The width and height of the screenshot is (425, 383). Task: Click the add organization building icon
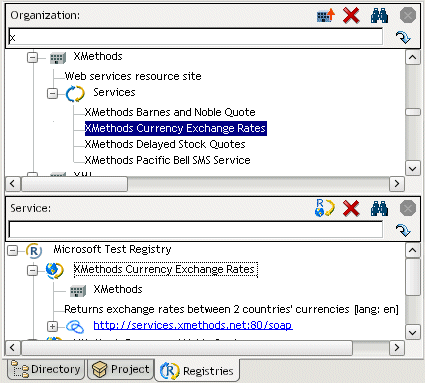(x=326, y=15)
